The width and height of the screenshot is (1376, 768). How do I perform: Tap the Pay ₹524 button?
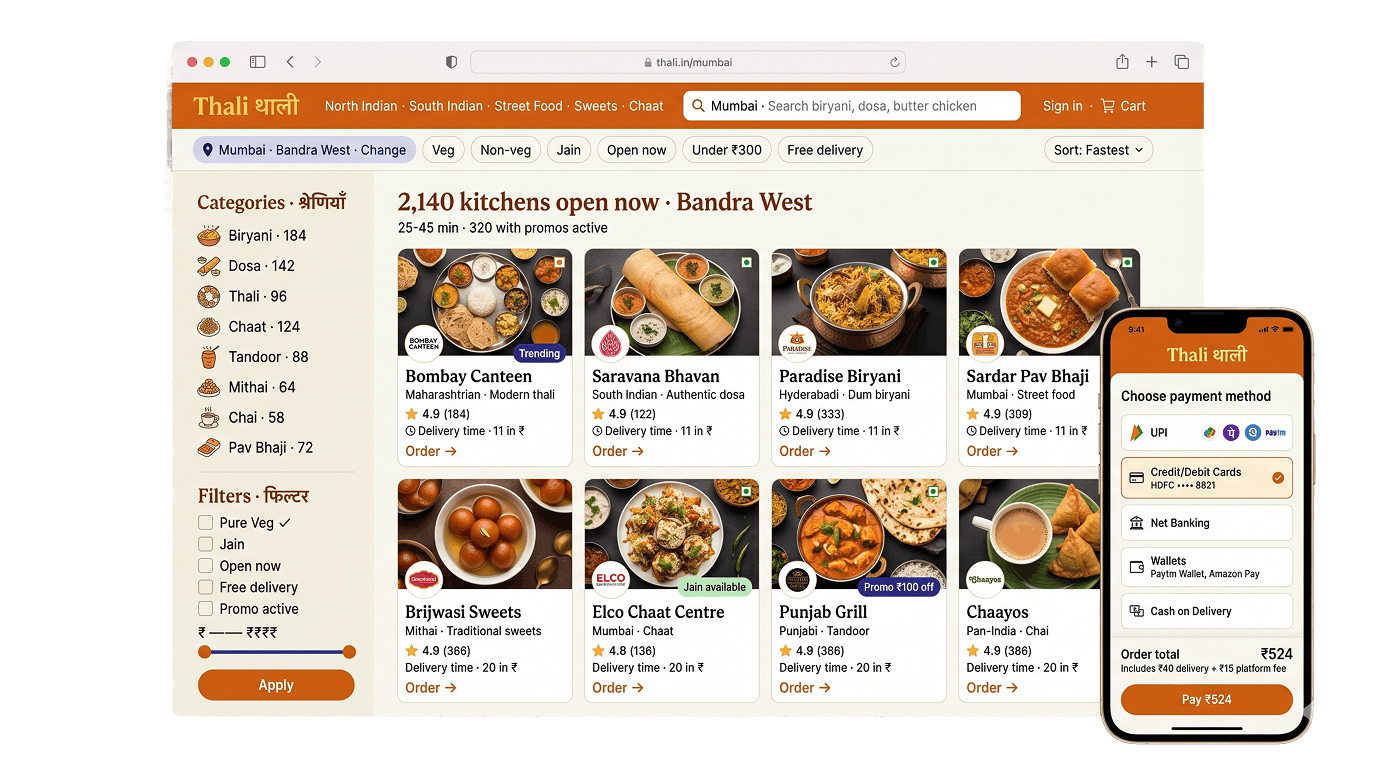point(1207,699)
